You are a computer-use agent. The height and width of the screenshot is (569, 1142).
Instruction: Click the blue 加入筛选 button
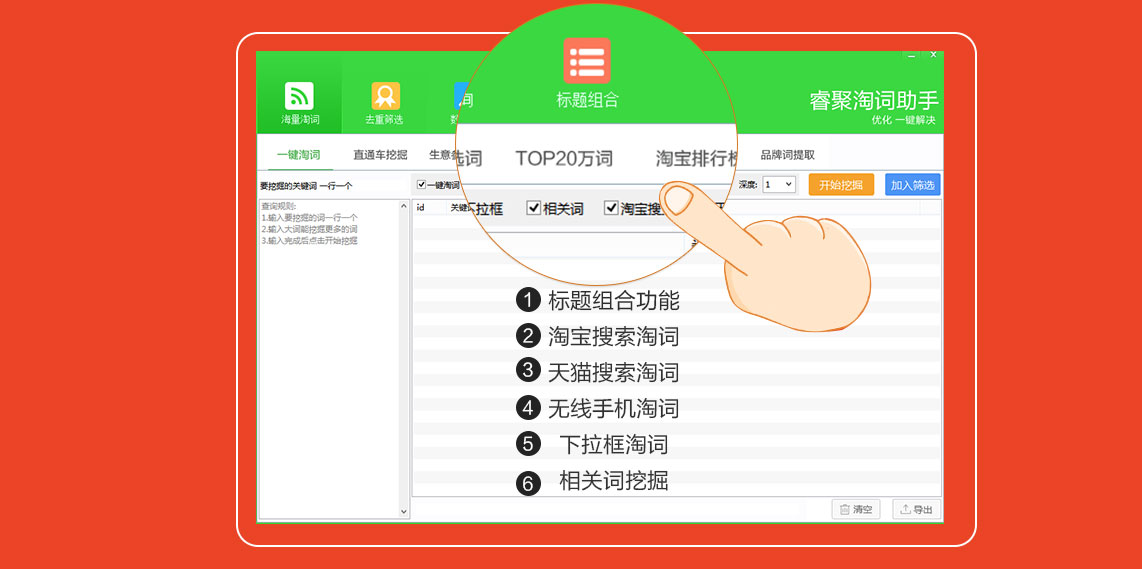tap(913, 184)
